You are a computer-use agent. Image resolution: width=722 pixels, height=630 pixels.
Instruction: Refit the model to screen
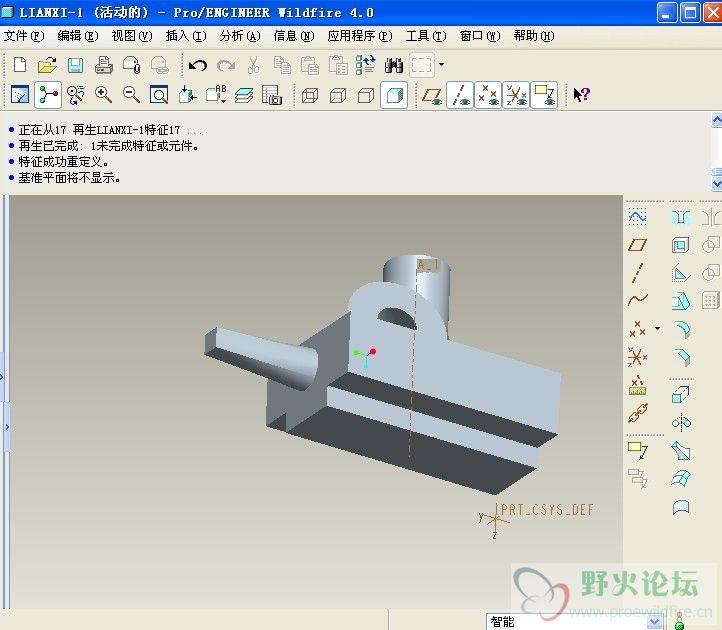pyautogui.click(x=159, y=95)
